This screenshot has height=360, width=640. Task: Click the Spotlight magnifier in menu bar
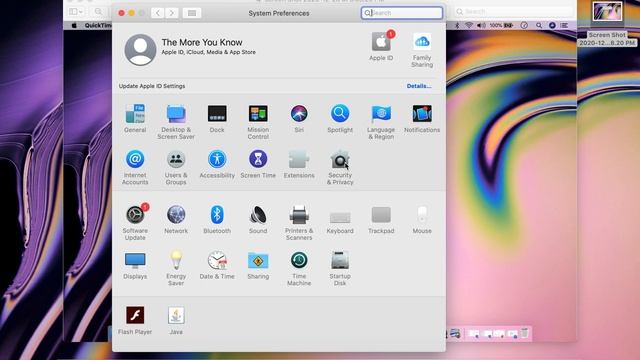point(539,25)
